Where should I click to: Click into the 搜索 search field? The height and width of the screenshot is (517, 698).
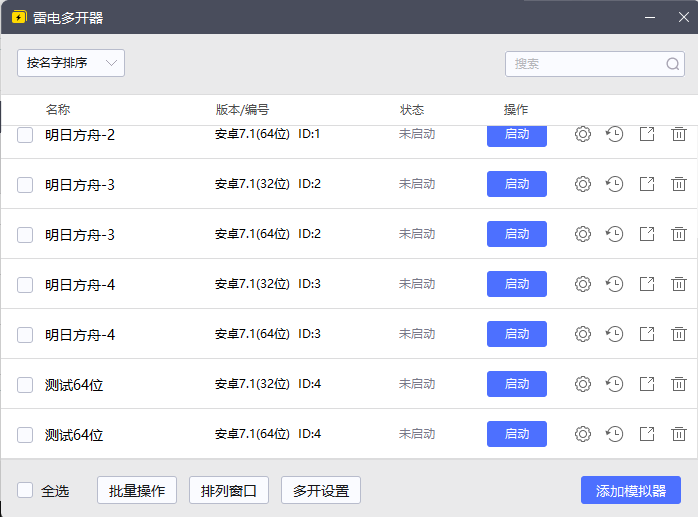585,64
